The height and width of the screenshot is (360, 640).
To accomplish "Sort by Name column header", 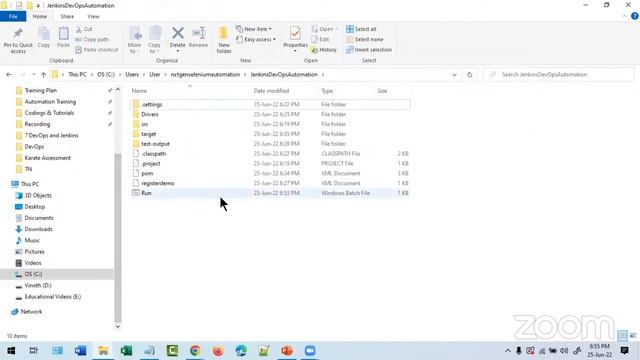I will tap(139, 91).
